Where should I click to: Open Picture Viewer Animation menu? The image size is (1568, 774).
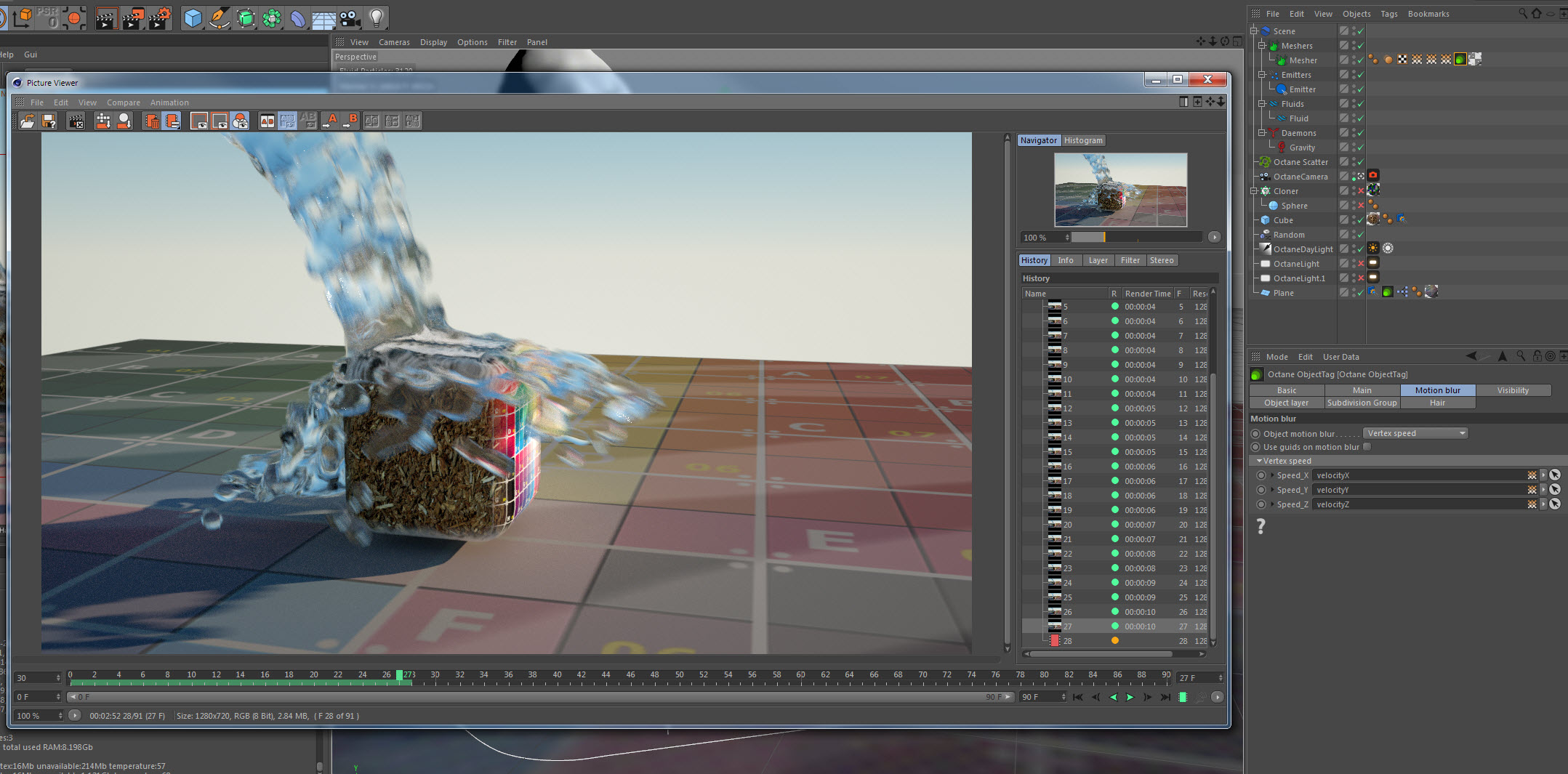[169, 102]
